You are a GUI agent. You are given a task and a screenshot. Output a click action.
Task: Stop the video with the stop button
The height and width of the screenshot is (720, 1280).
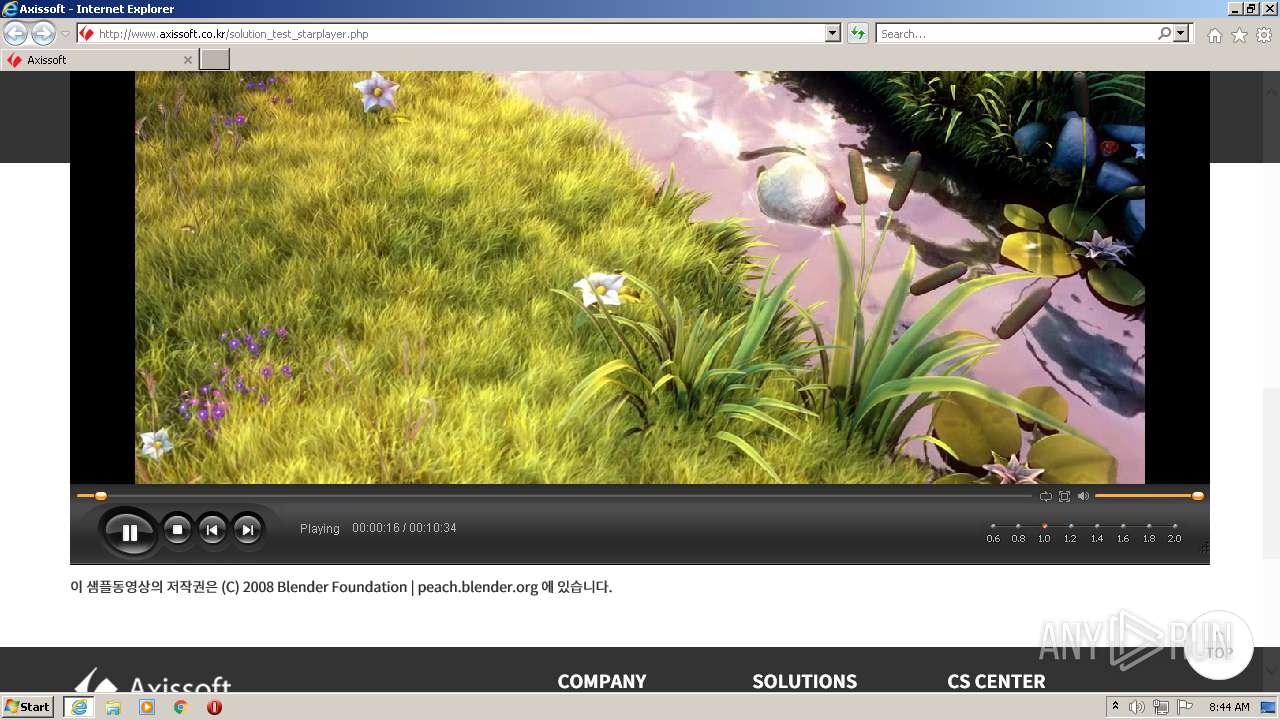coord(177,530)
